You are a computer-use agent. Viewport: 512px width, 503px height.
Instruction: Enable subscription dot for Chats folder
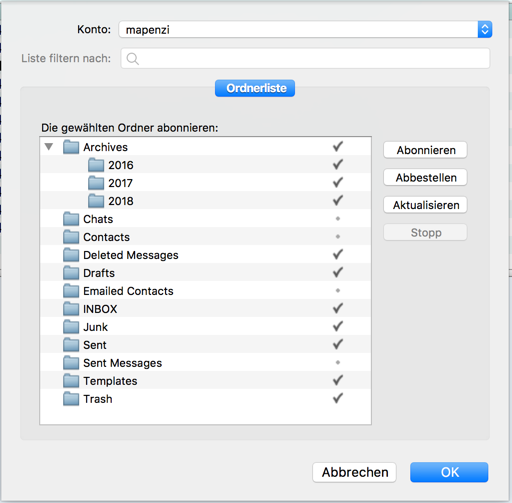[338, 219]
